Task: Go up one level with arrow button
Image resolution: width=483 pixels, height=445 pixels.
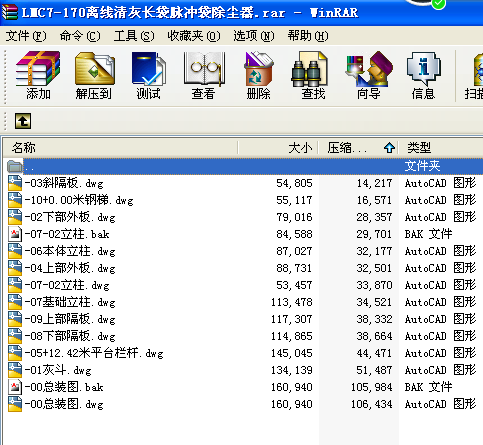Action: [x=23, y=121]
